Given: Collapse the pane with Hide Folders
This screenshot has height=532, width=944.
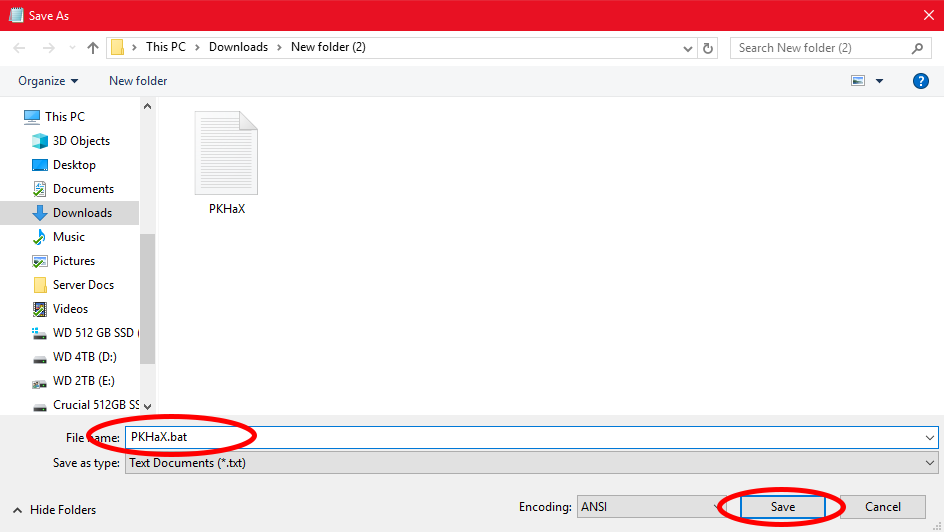Looking at the screenshot, I should coord(54,510).
